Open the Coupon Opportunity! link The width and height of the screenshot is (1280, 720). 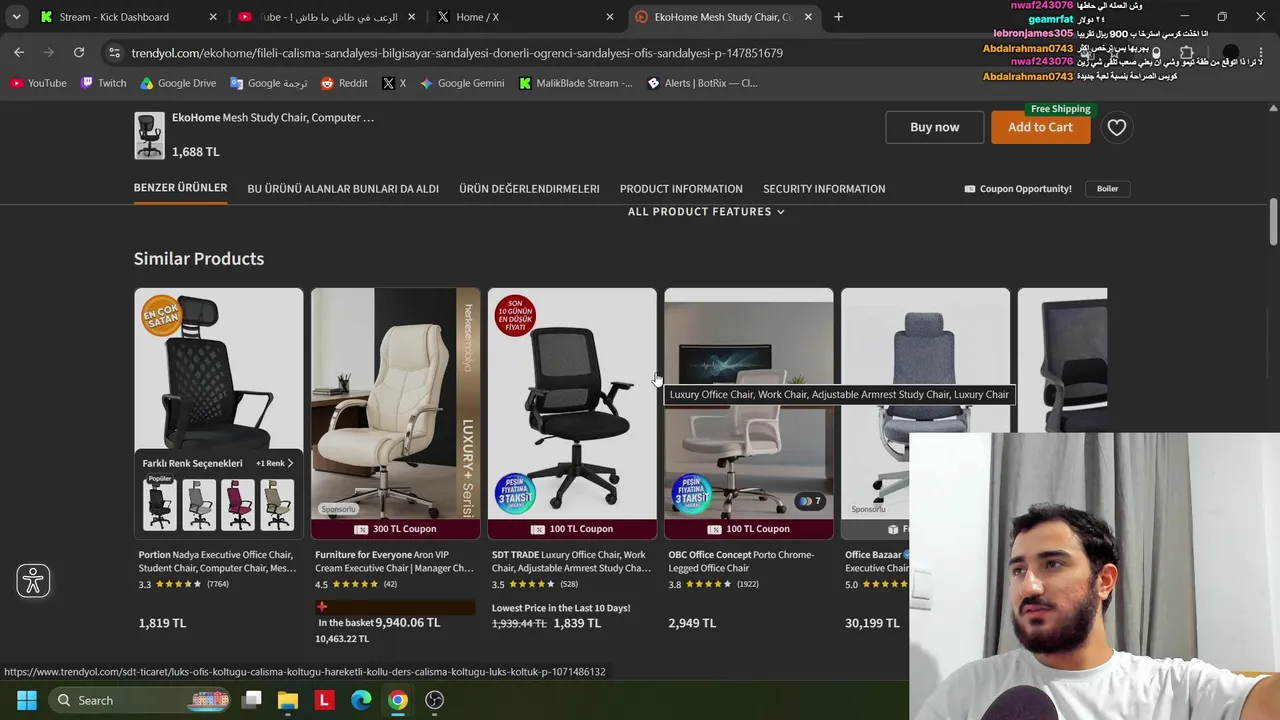point(1018,189)
